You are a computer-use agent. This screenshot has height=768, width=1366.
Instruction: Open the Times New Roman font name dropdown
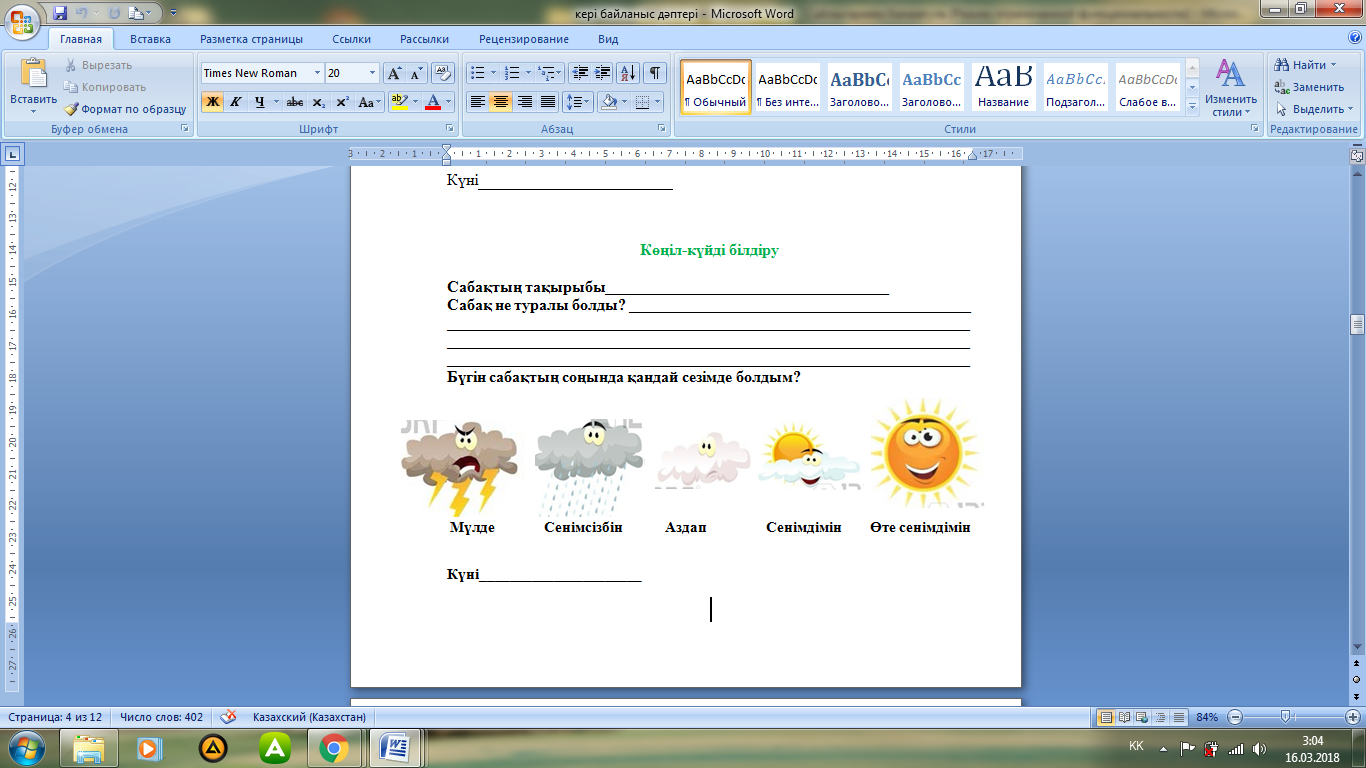pyautogui.click(x=317, y=73)
